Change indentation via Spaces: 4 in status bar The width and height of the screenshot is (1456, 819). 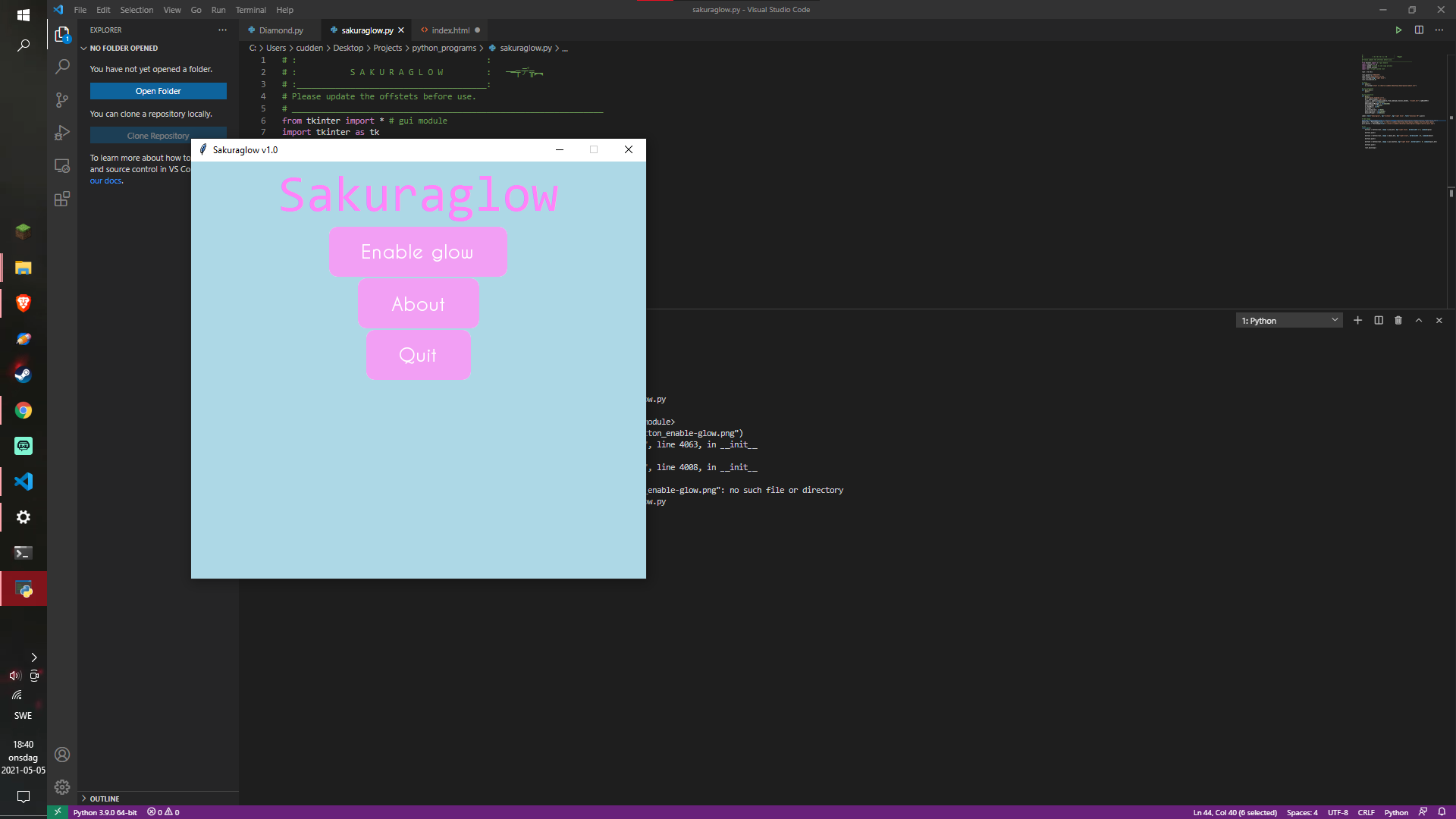point(1302,812)
